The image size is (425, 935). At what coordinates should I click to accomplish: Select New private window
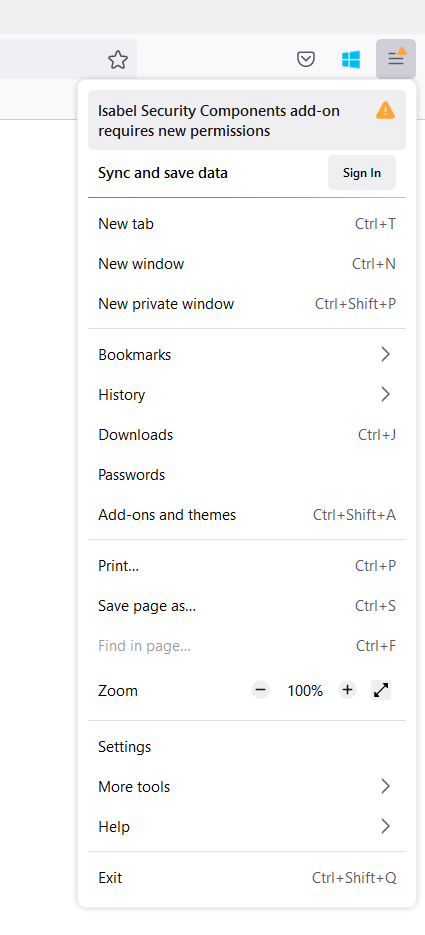coord(247,304)
